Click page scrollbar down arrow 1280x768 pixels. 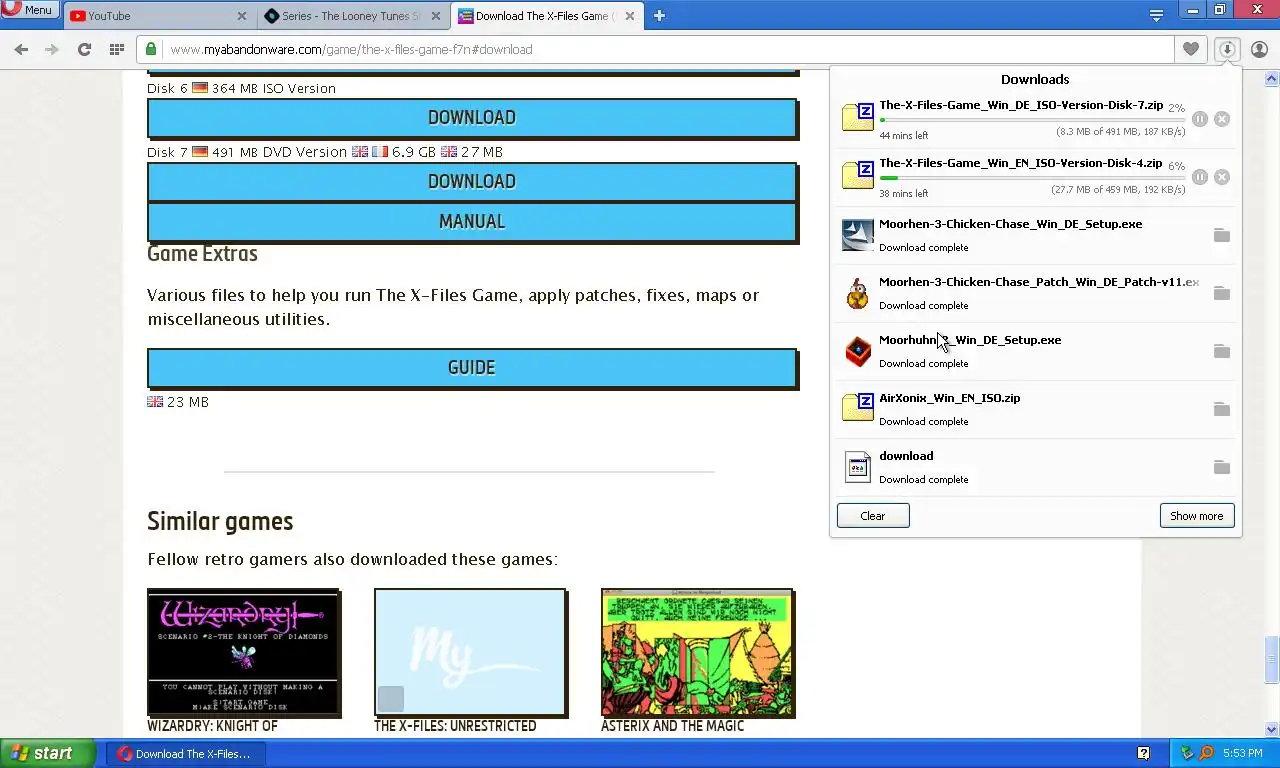click(1272, 729)
